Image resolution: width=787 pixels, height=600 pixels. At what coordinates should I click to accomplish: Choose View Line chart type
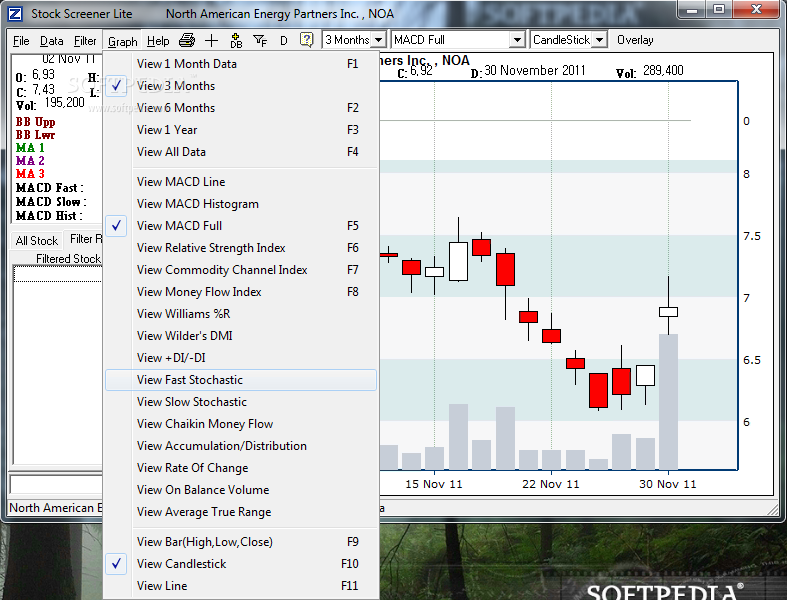(x=241, y=586)
